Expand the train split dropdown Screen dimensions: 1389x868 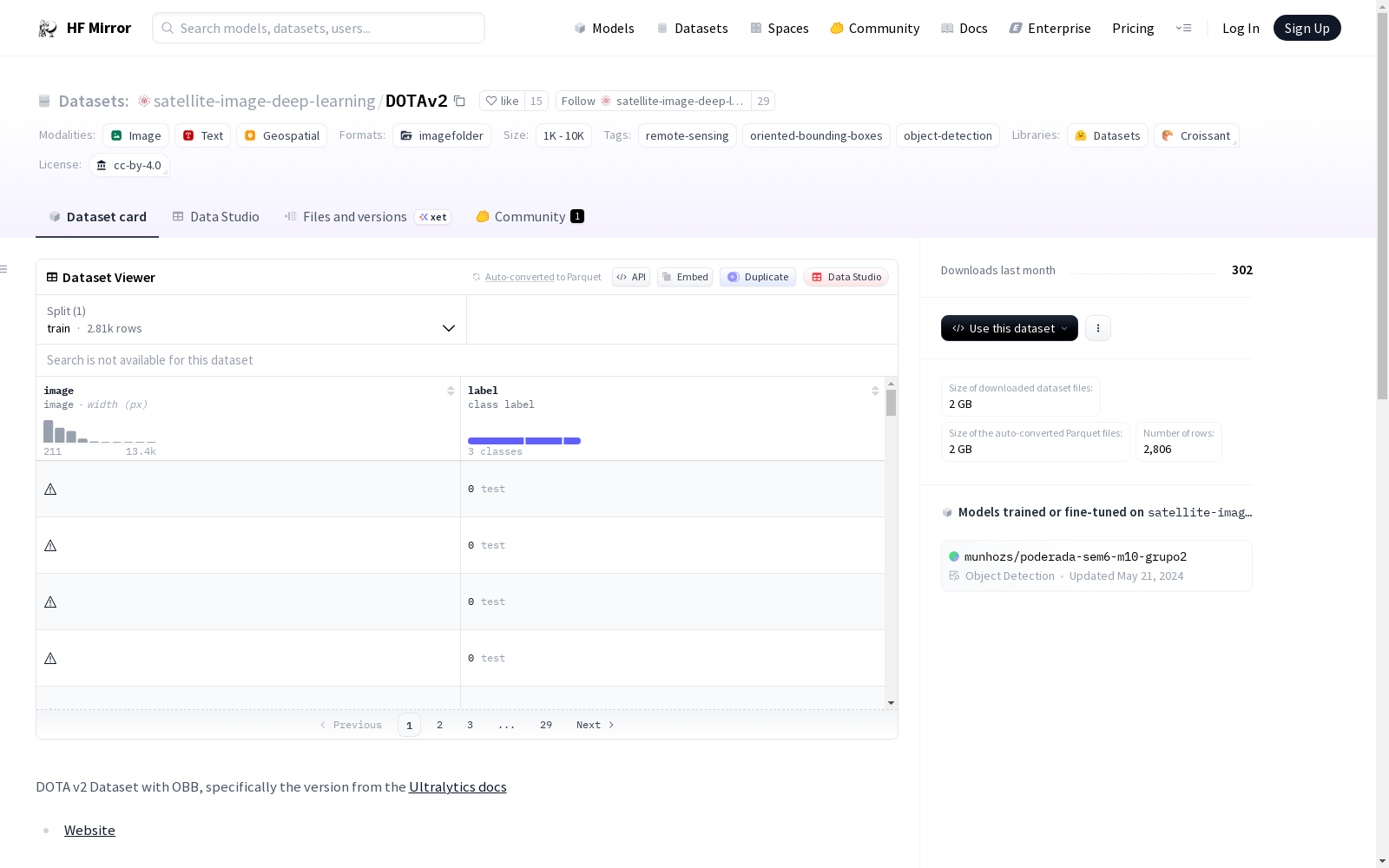click(x=252, y=319)
